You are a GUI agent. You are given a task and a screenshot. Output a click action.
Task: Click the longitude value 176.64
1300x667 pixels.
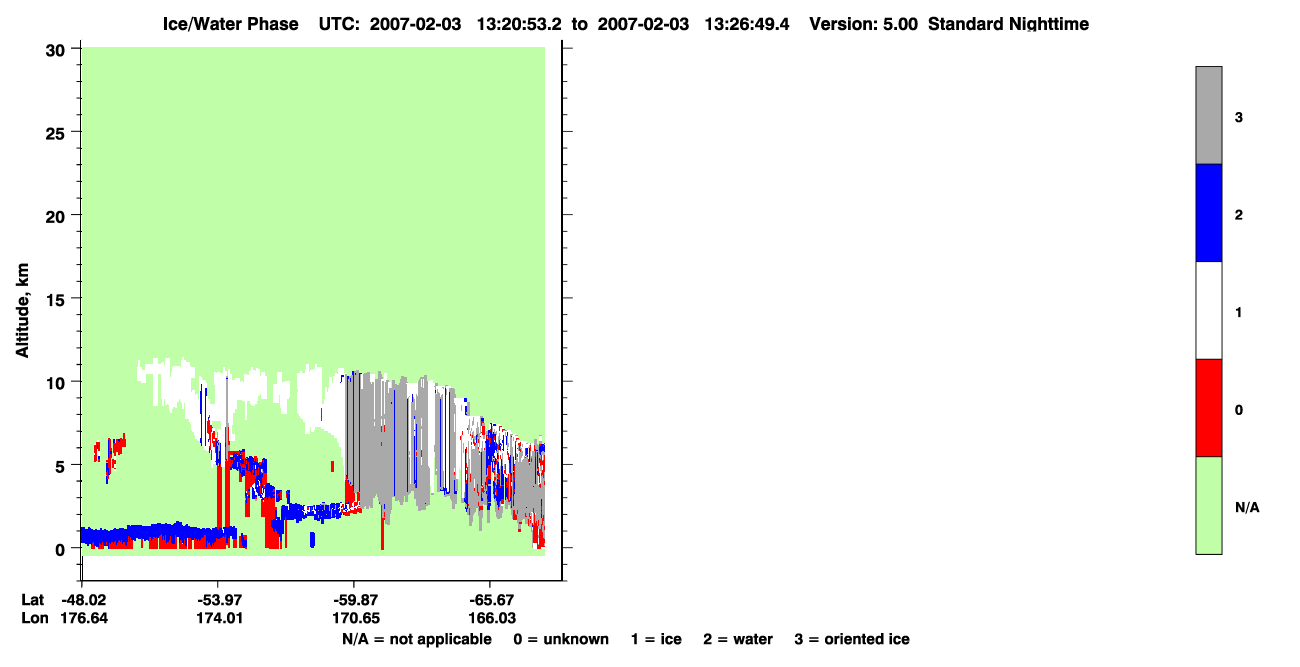86,619
